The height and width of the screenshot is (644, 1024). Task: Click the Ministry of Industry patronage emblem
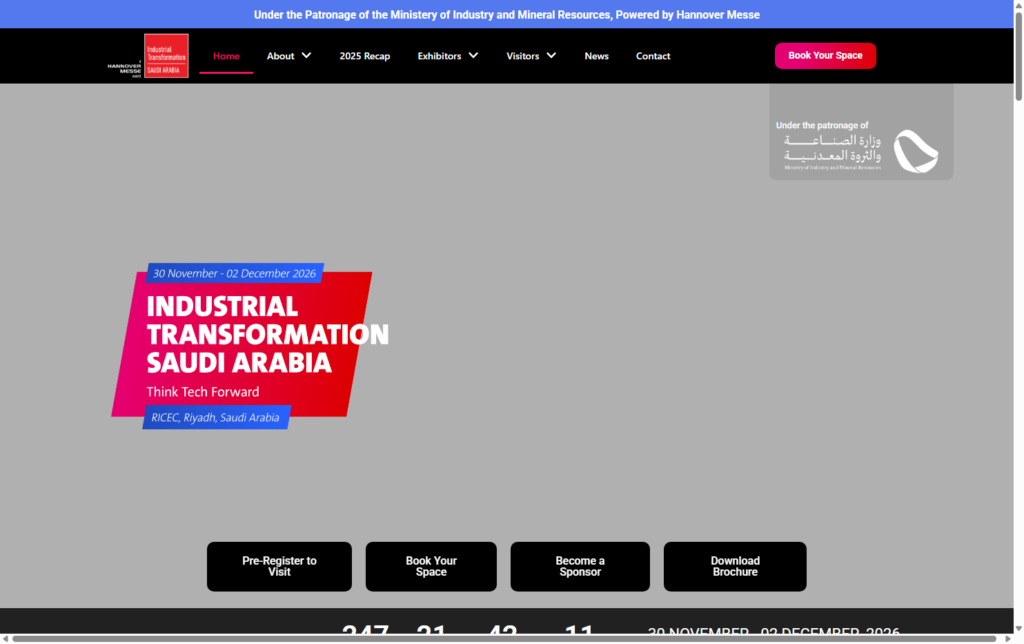[x=860, y=148]
